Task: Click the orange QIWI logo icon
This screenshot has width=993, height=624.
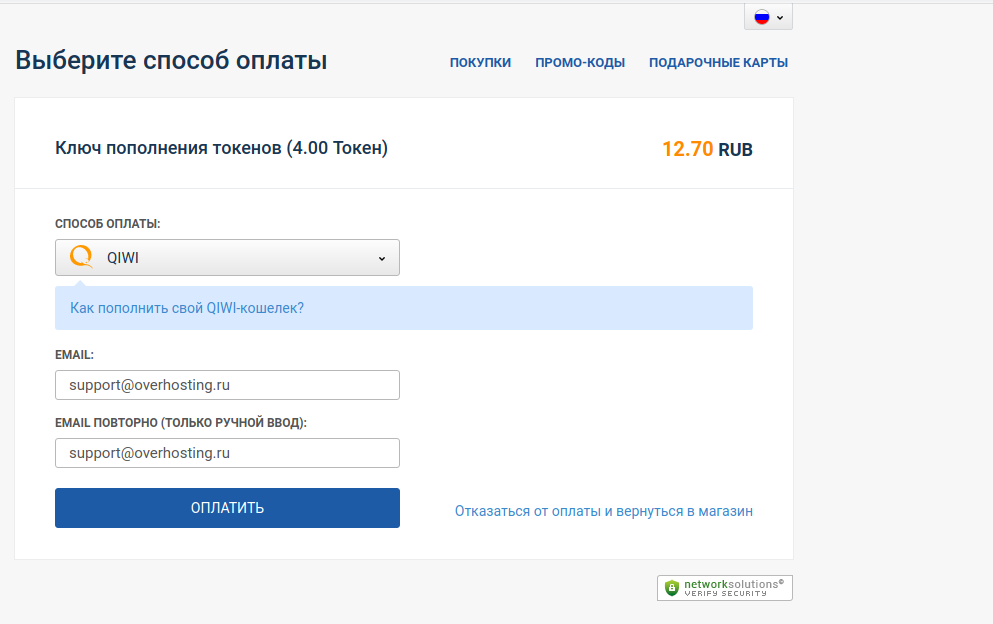Action: click(x=82, y=257)
